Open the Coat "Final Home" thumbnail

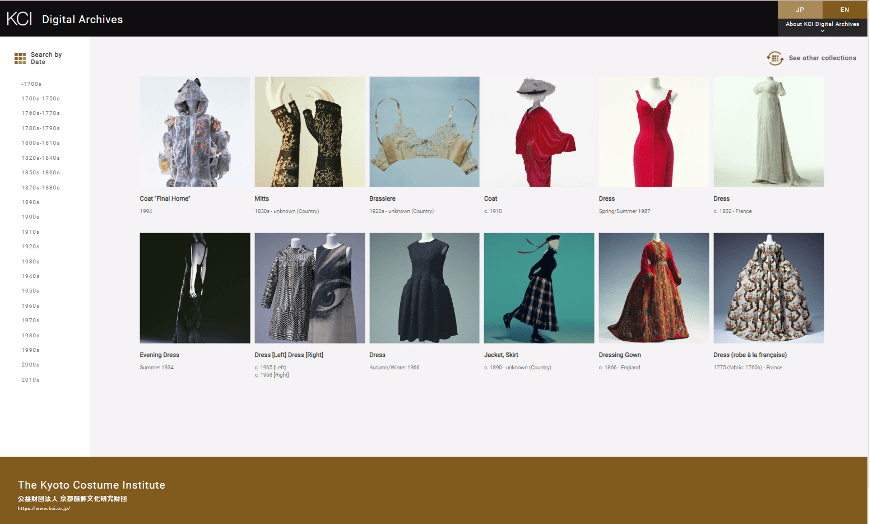(195, 132)
